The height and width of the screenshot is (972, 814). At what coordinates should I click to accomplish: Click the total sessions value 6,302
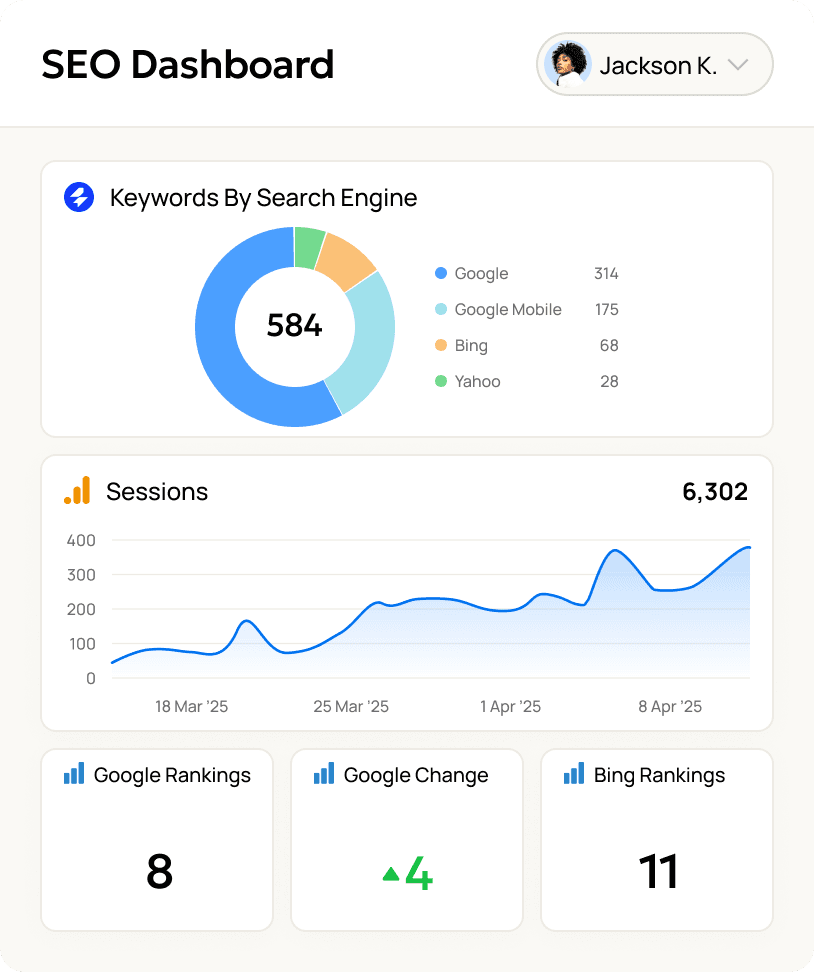(x=715, y=491)
